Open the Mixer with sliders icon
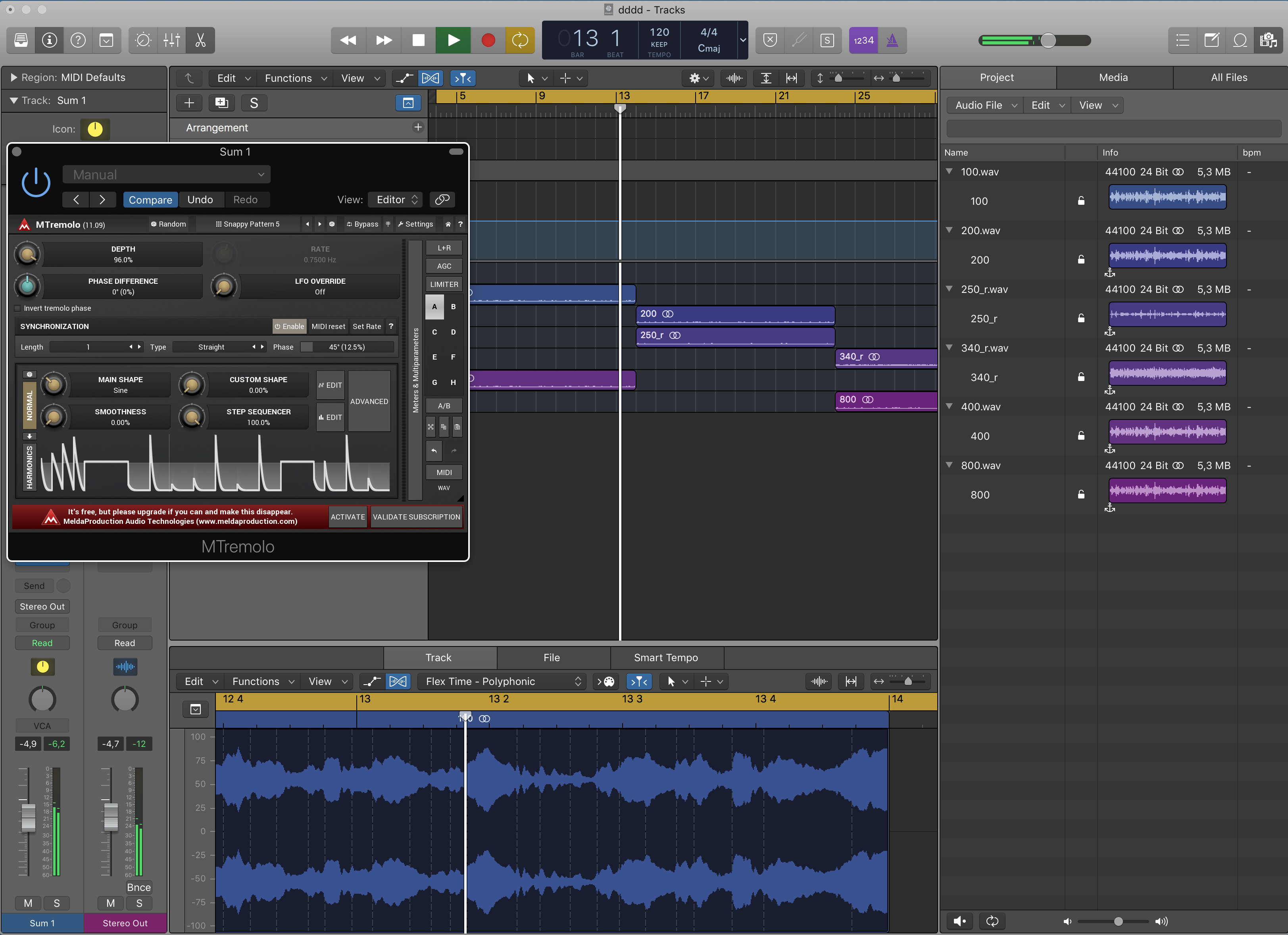This screenshot has width=1288, height=935. (171, 40)
